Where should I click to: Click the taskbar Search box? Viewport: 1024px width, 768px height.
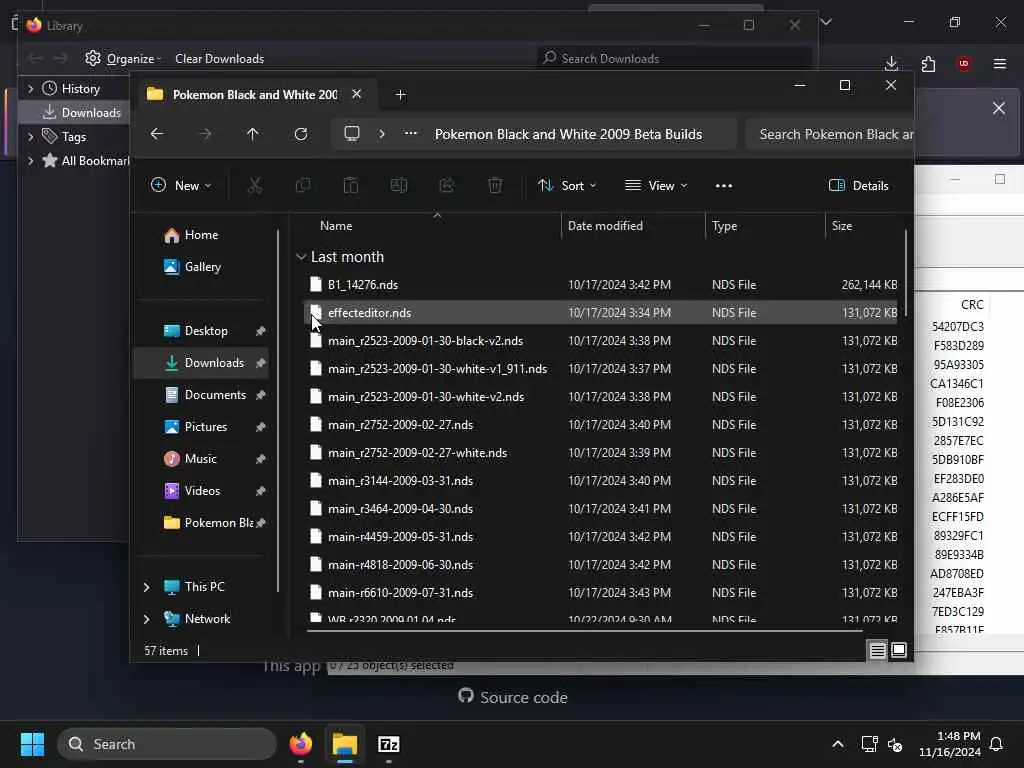pyautogui.click(x=167, y=744)
